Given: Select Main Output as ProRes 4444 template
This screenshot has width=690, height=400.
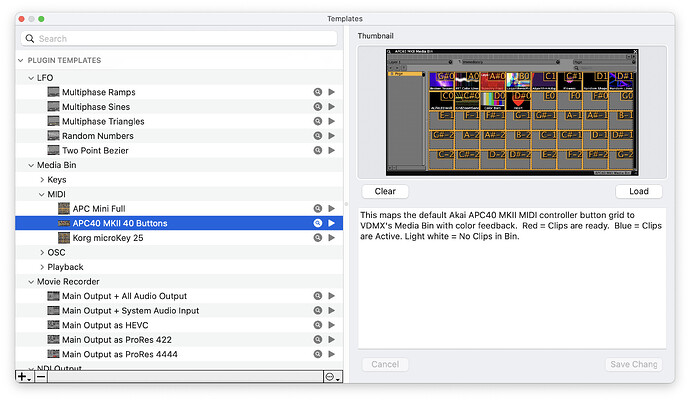Looking at the screenshot, I should pyautogui.click(x=179, y=354).
